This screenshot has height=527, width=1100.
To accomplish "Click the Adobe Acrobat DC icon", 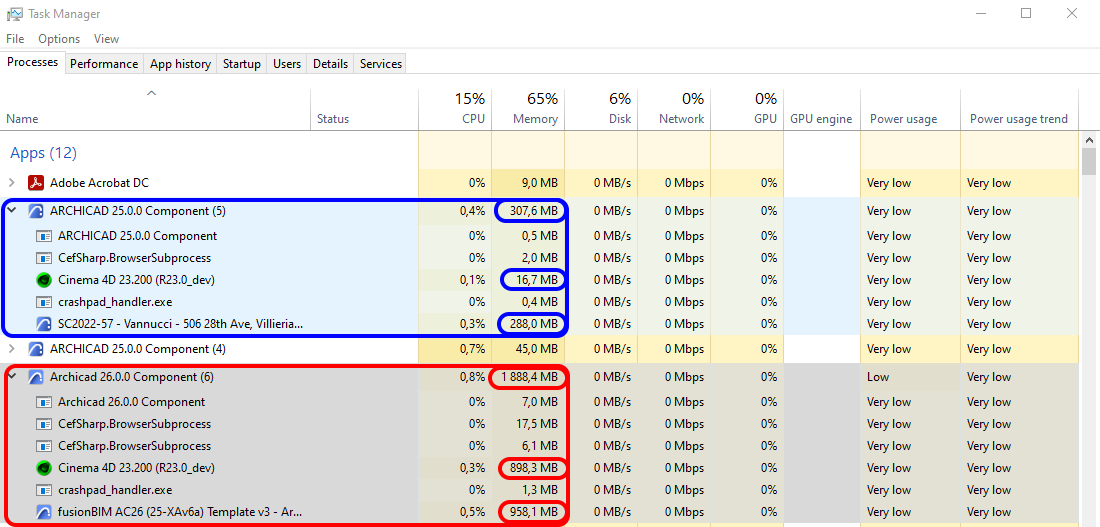I will tap(37, 183).
